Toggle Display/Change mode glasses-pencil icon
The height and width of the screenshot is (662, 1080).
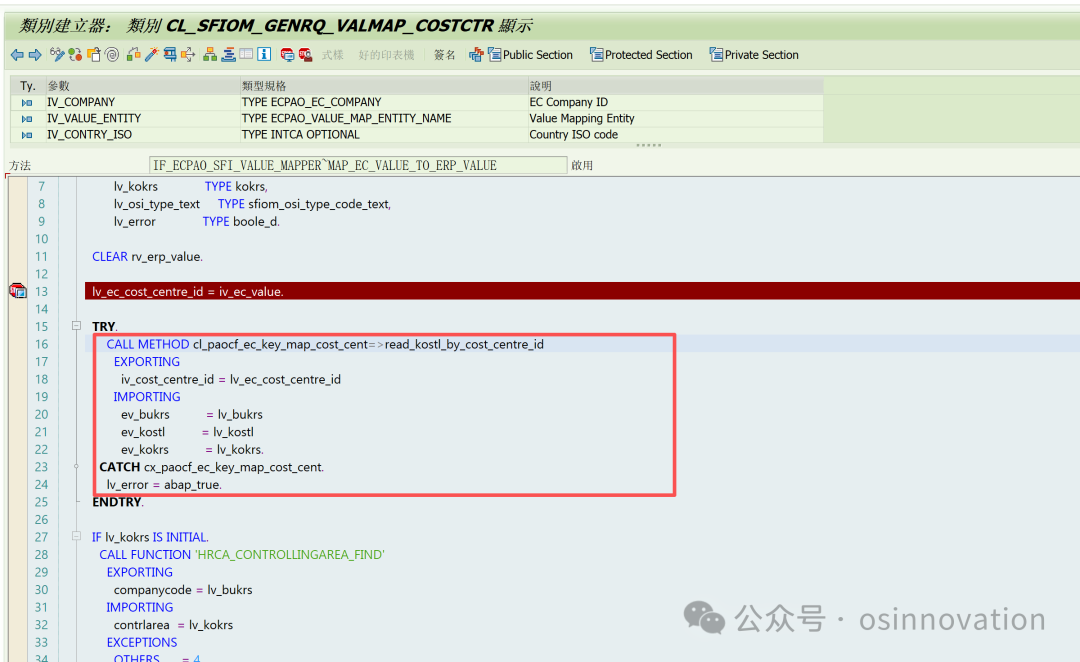[57, 54]
